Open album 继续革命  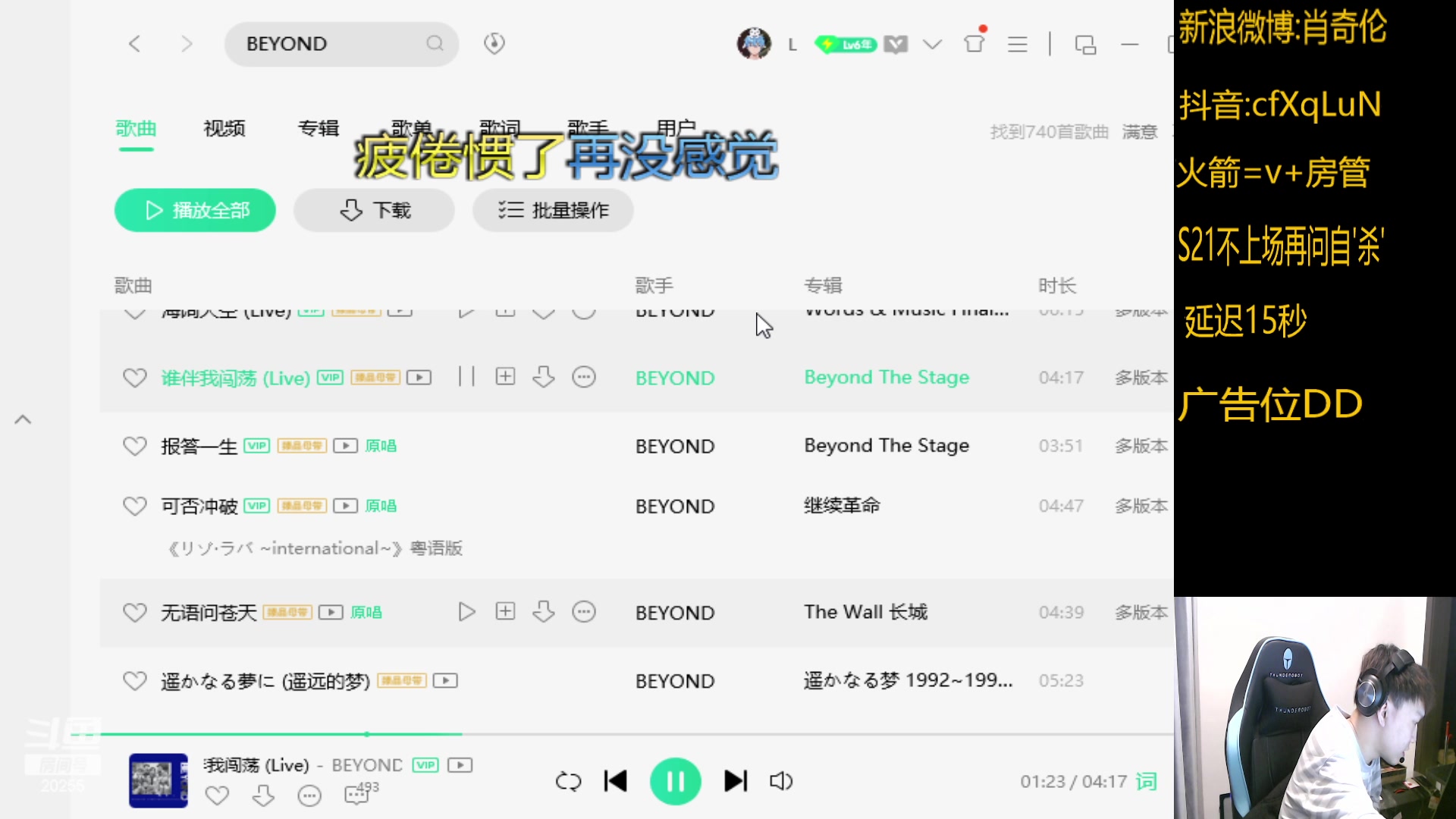842,506
